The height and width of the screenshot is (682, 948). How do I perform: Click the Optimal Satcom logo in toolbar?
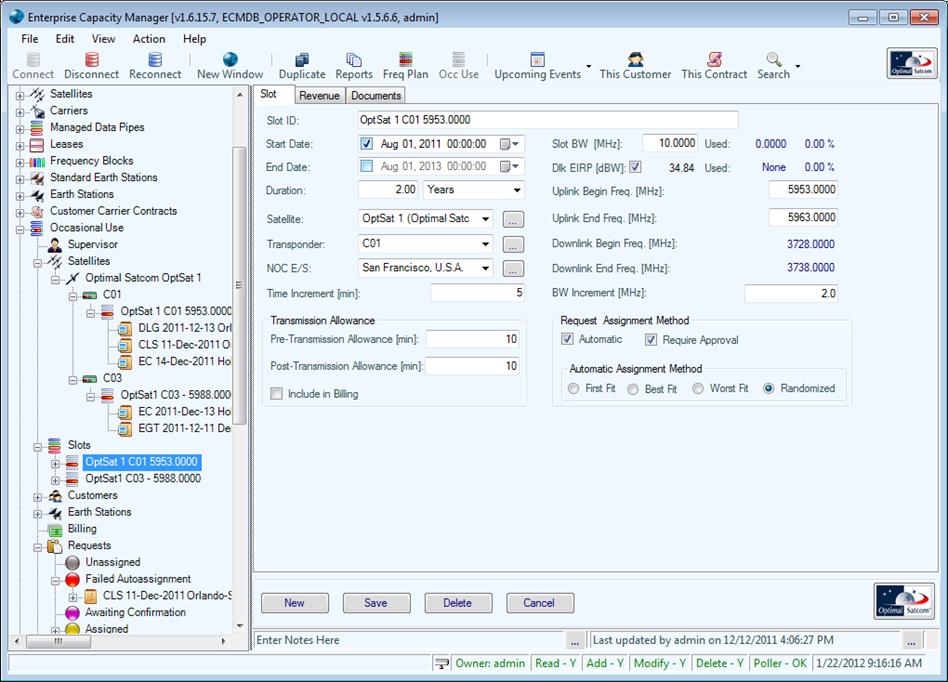tap(912, 63)
